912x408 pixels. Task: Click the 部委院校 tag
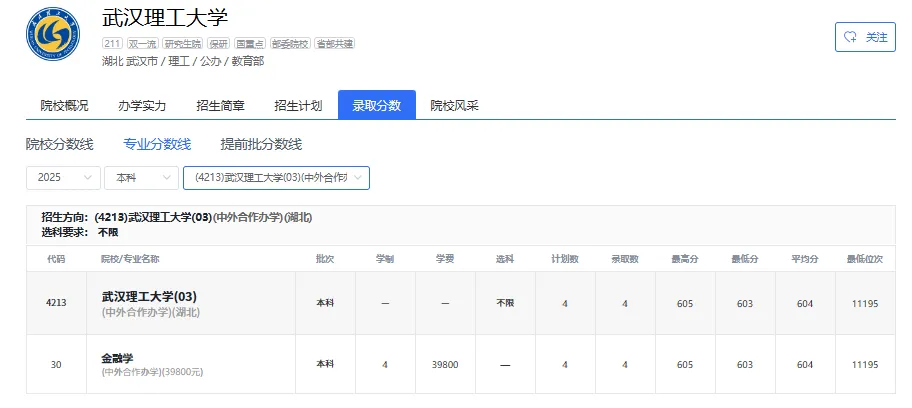290,44
